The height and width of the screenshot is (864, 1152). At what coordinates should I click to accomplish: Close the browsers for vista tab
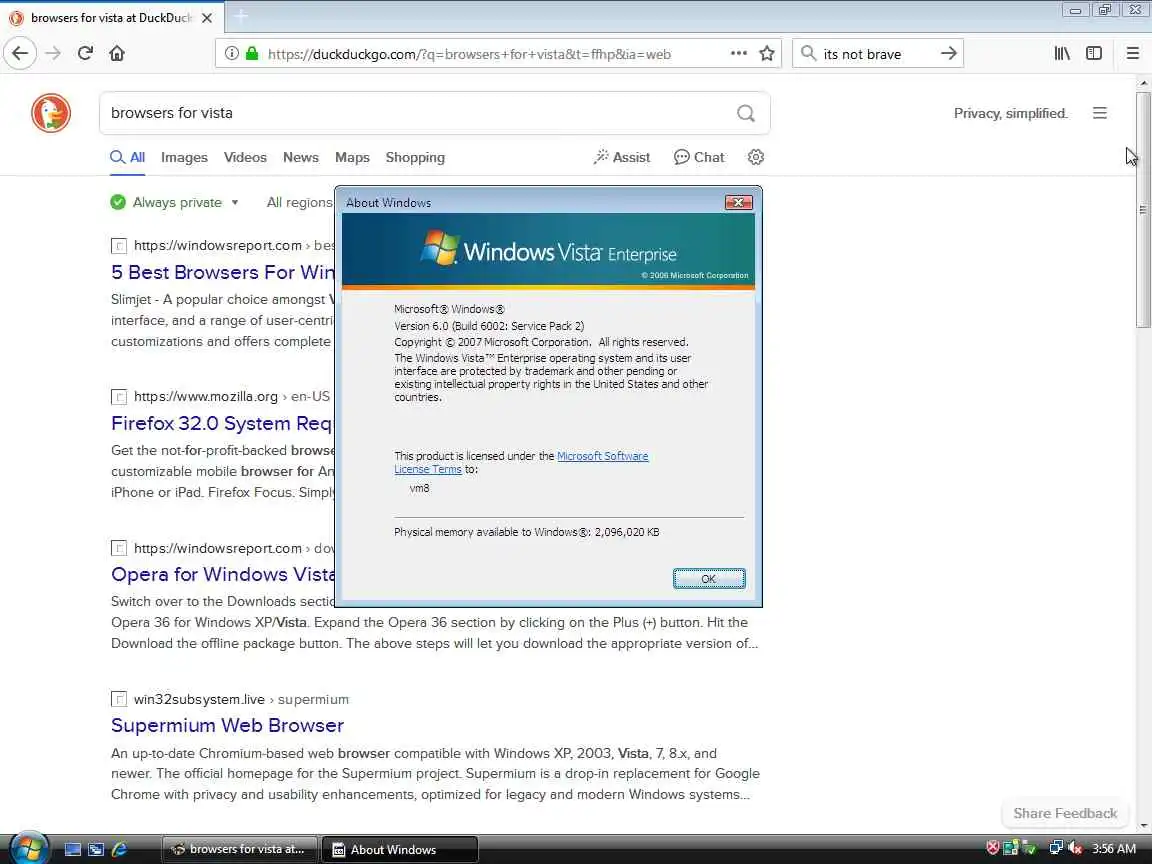207,18
